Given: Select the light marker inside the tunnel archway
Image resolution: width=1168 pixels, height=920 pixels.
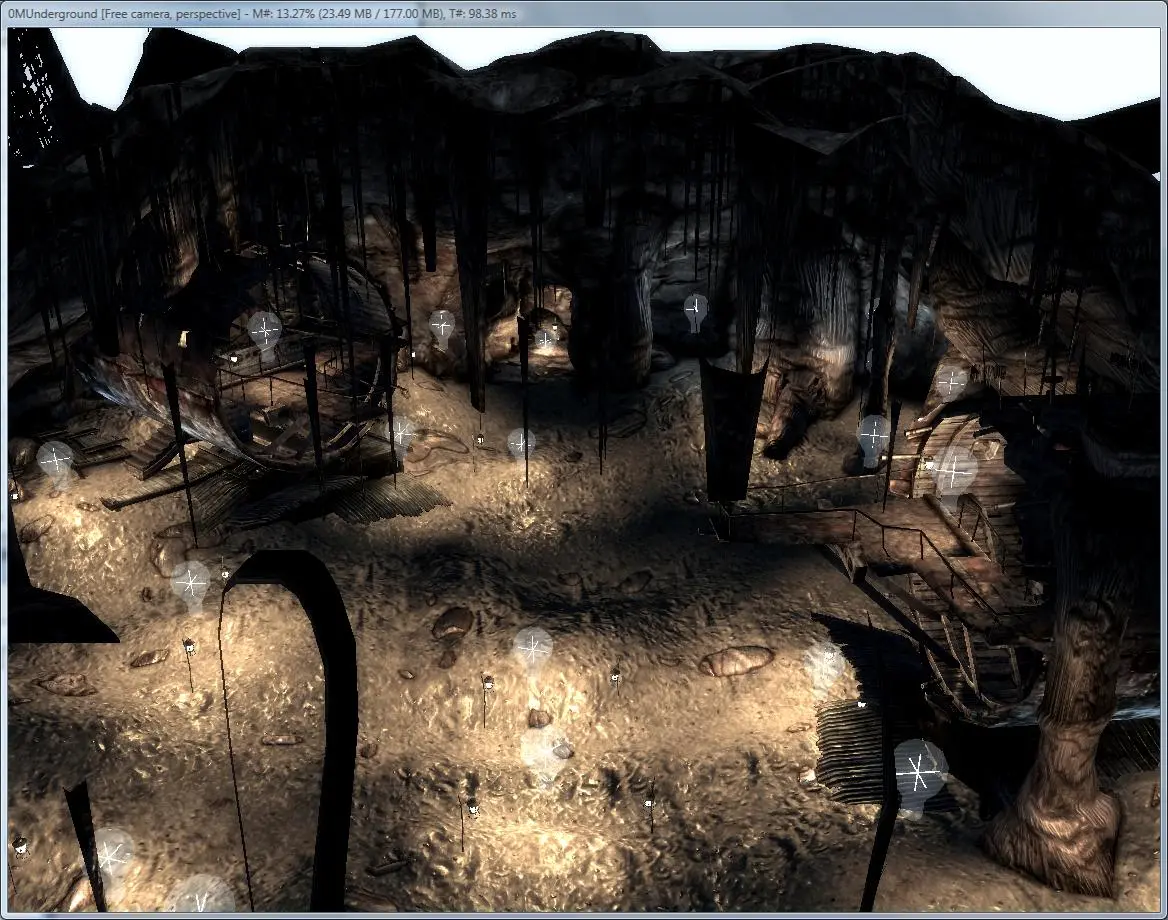Looking at the screenshot, I should [x=545, y=341].
